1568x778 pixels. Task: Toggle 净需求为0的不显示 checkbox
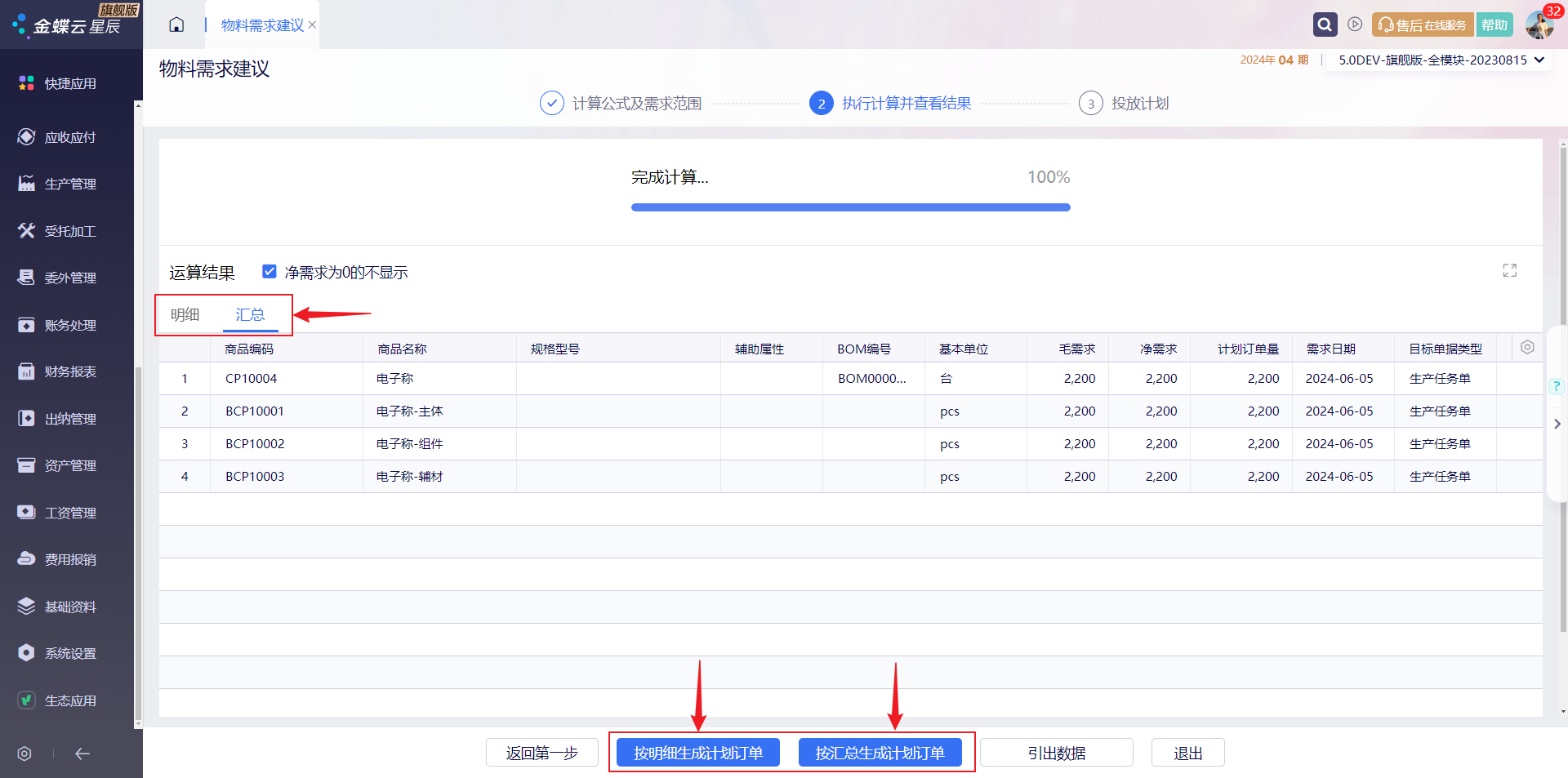tap(269, 271)
